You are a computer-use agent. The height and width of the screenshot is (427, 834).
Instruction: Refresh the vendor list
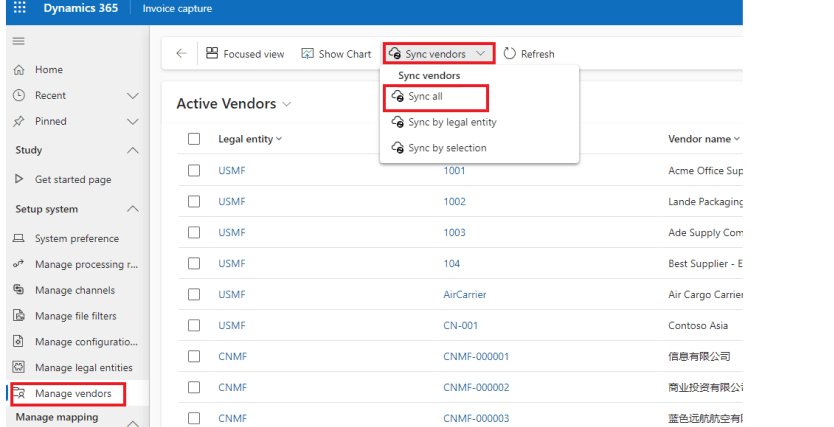[528, 54]
